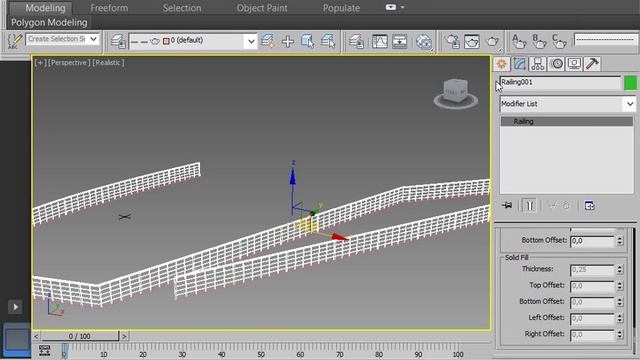
Task: Open mini curve editor beside timeline
Action: pos(44,351)
